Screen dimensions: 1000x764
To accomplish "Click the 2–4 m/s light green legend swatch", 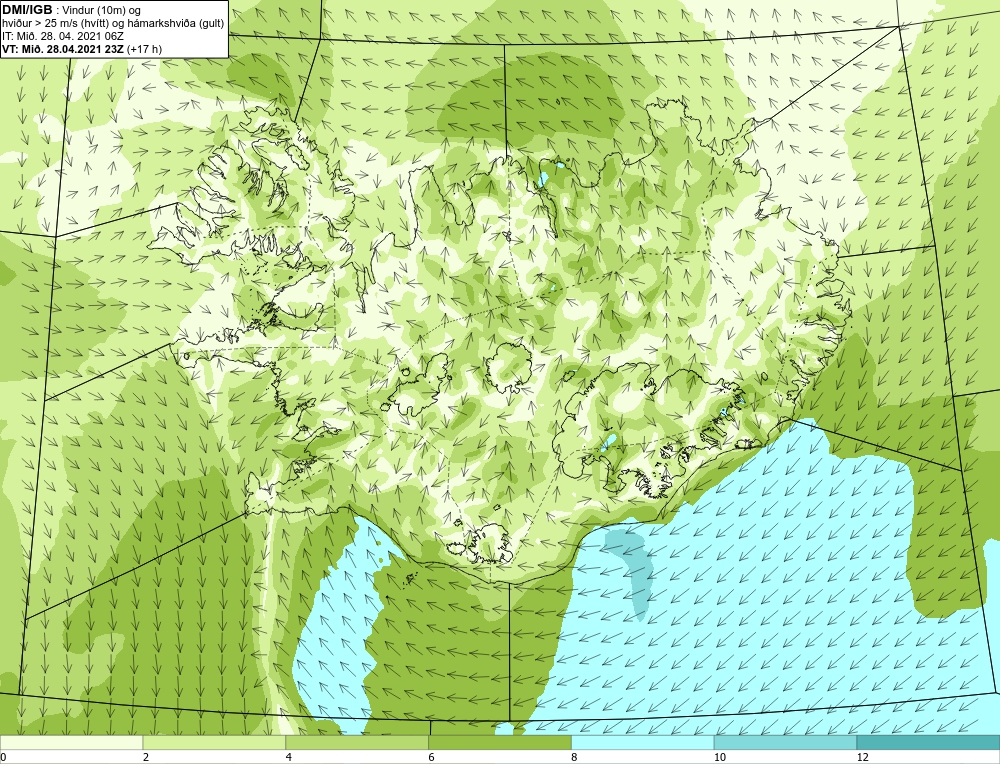I will pos(214,742).
